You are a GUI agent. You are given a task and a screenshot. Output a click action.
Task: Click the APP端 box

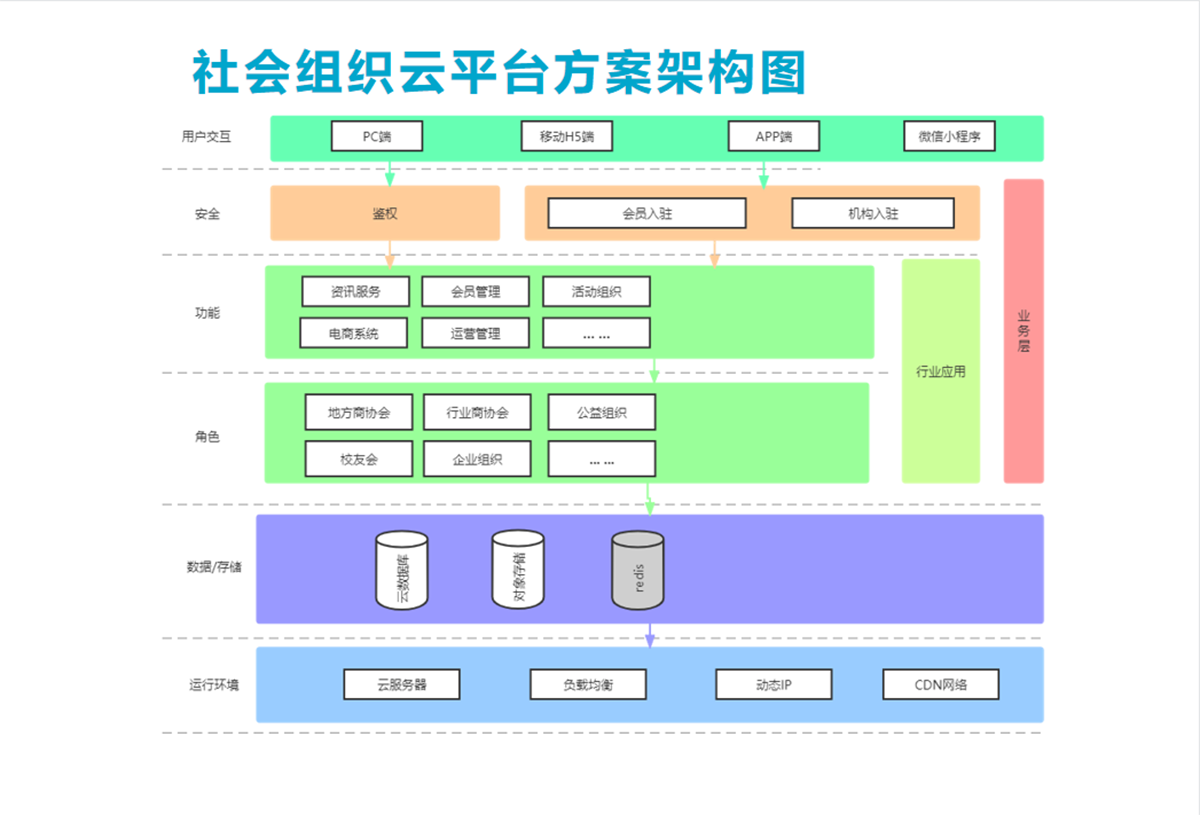774,136
